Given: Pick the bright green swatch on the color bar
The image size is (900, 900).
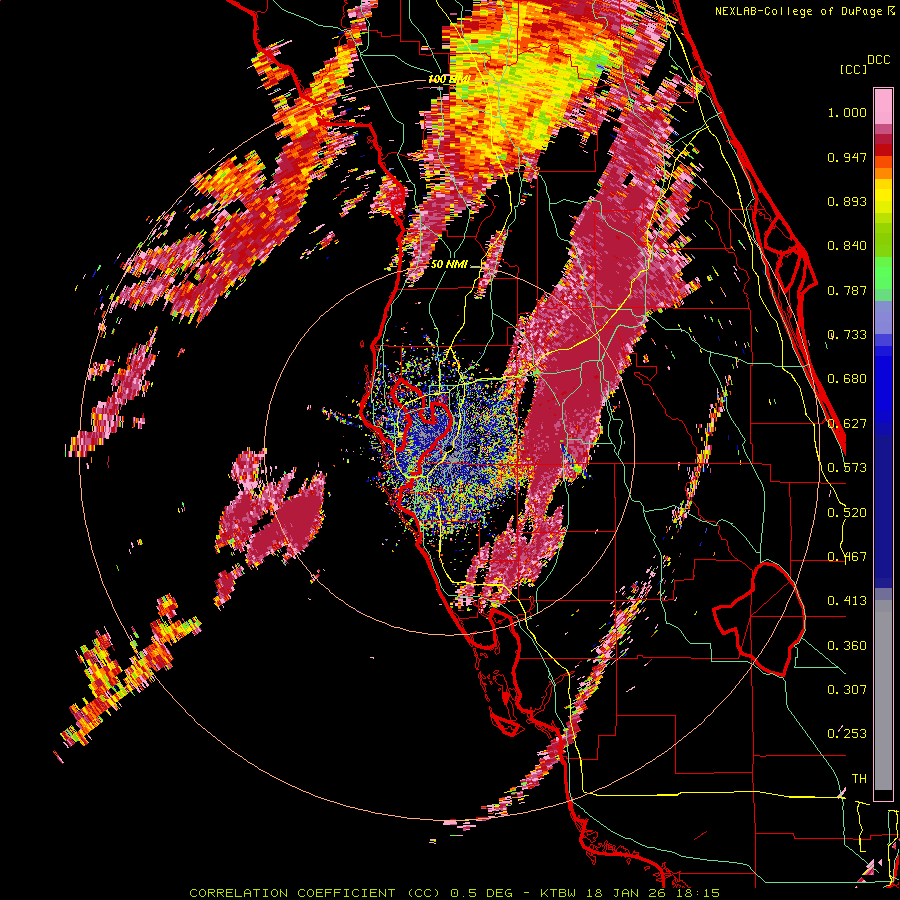Looking at the screenshot, I should (883, 273).
